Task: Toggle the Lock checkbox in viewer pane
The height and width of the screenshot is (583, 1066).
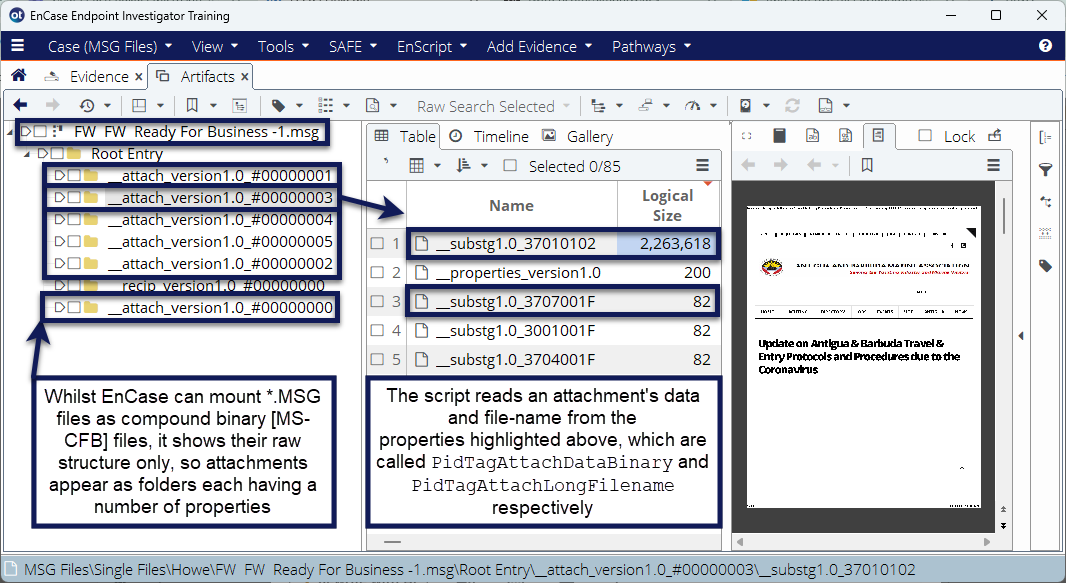Action: coord(925,136)
